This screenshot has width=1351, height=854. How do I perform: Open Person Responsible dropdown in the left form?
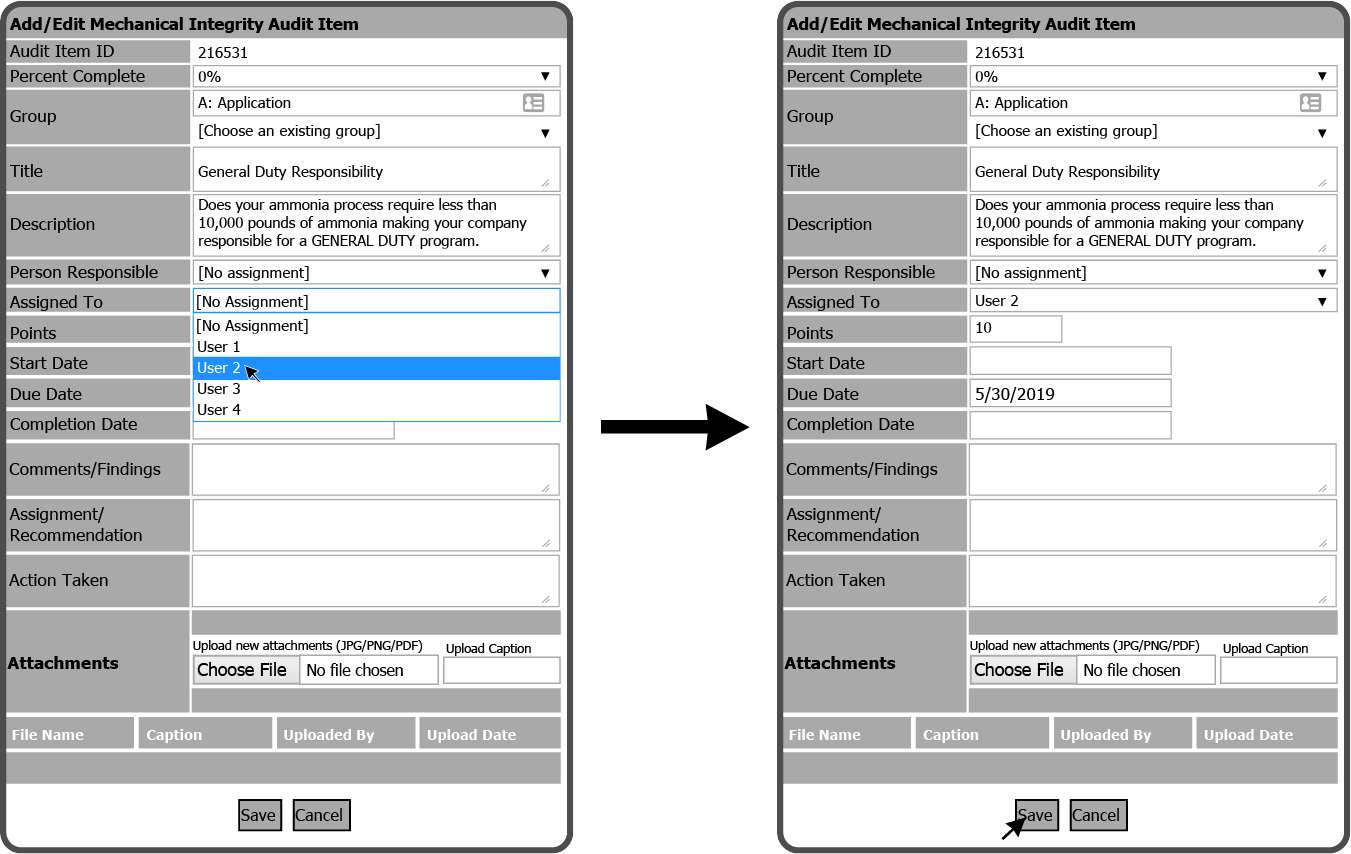376,273
